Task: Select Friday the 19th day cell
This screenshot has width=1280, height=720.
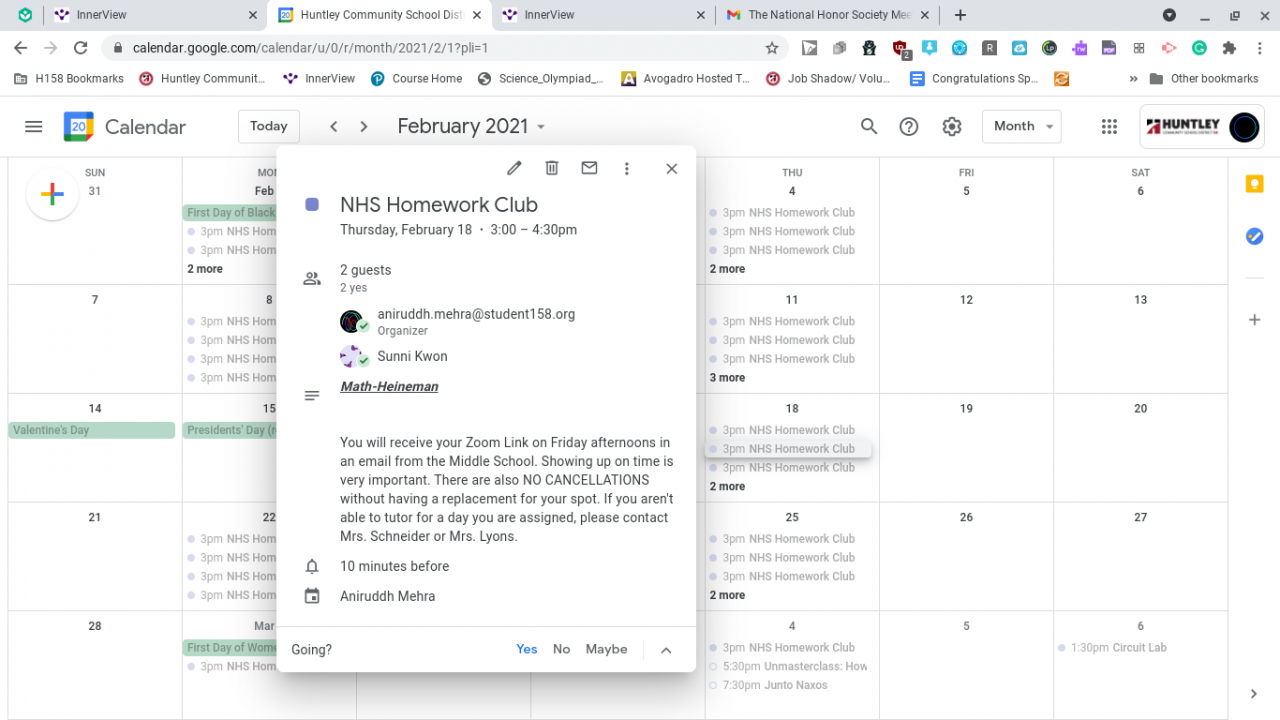Action: tap(966, 448)
